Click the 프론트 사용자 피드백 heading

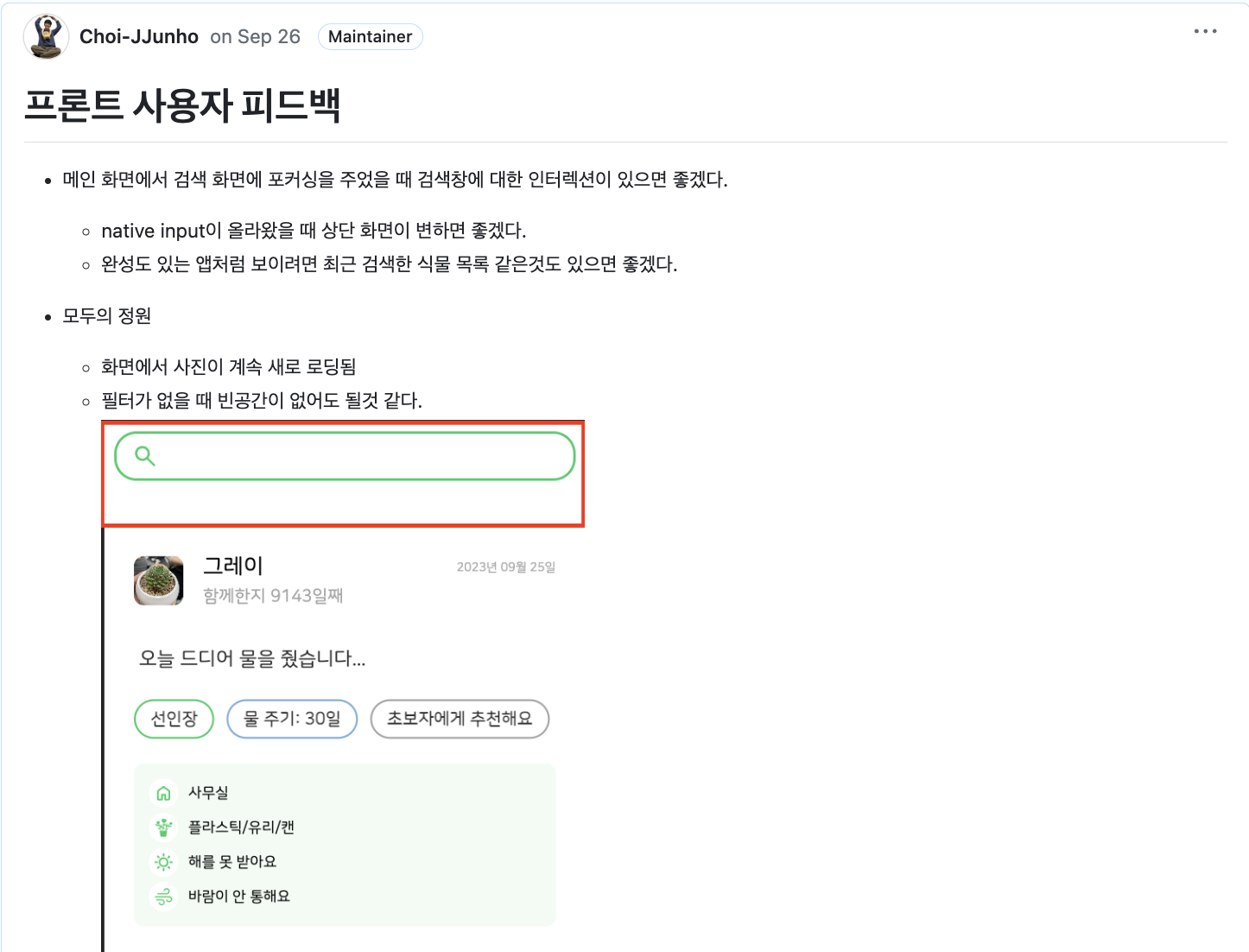point(182,105)
